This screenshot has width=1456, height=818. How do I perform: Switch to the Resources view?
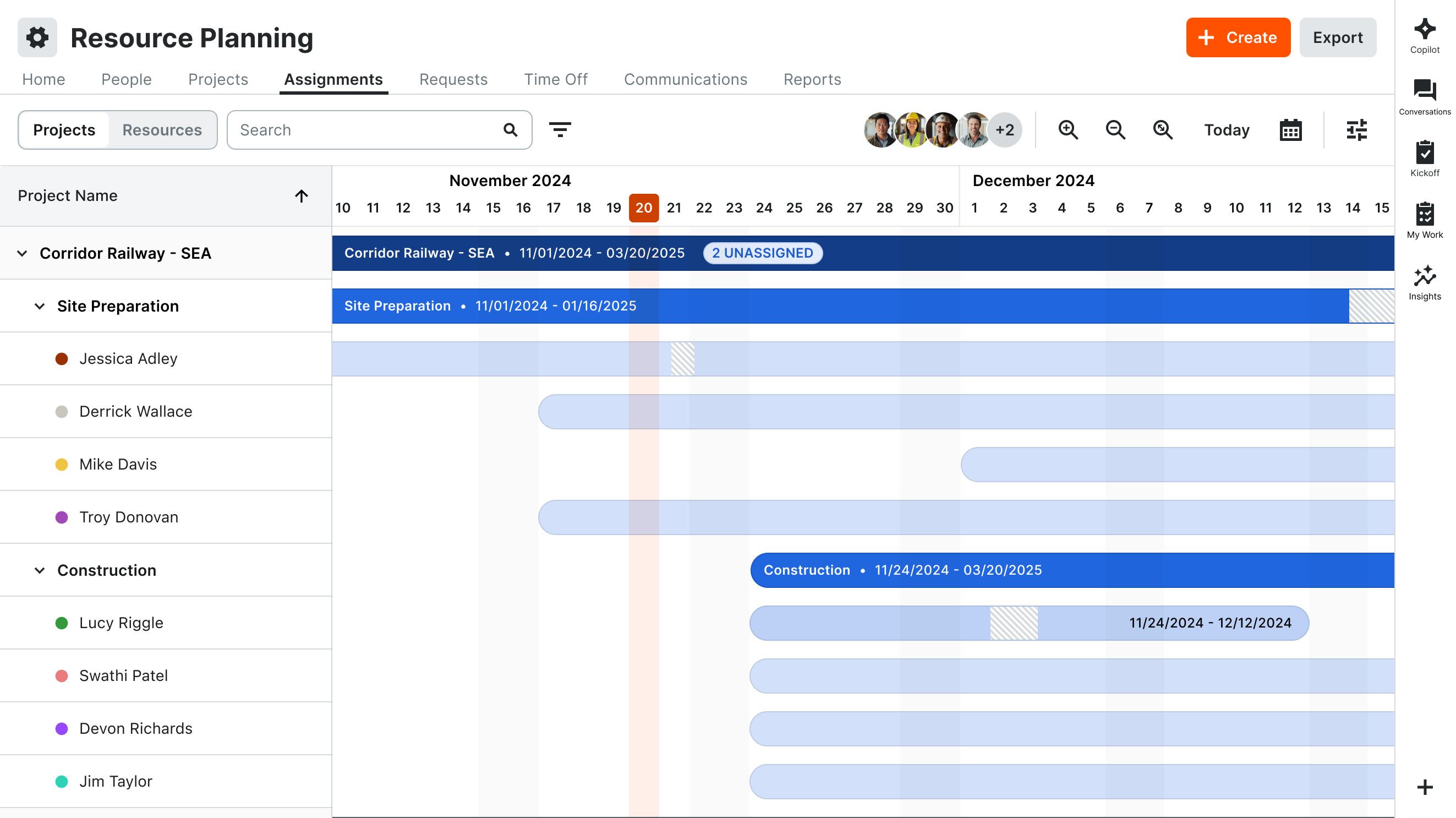[162, 129]
